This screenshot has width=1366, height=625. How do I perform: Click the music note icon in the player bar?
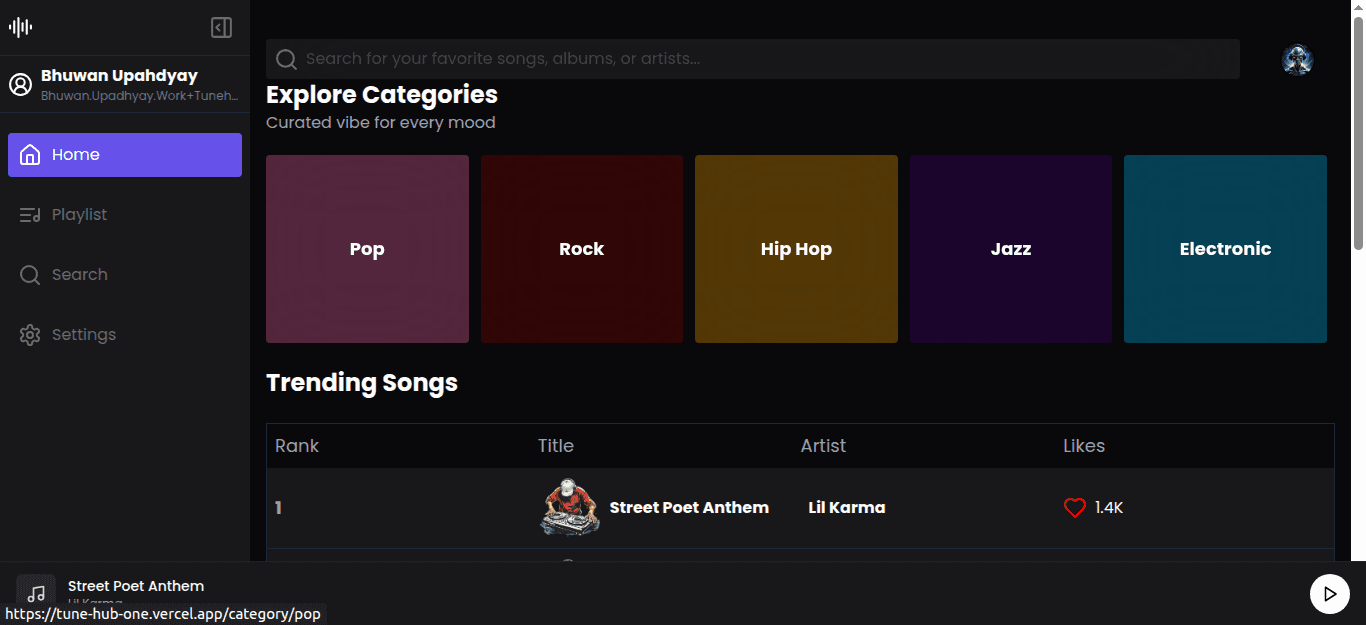pos(36,592)
